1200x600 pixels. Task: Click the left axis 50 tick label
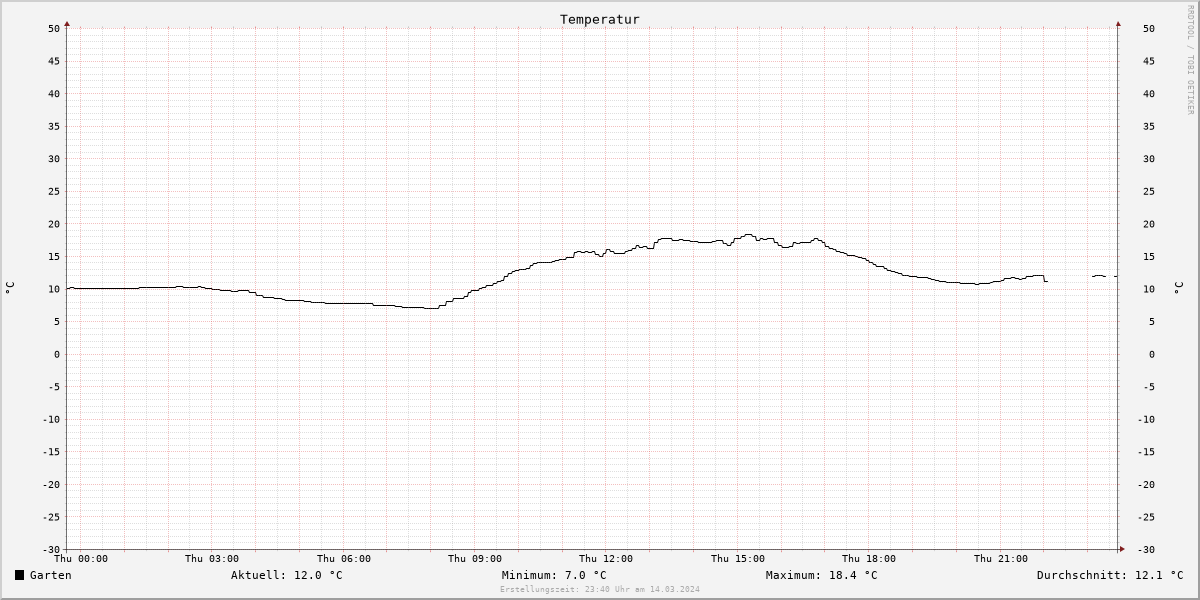pyautogui.click(x=54, y=28)
